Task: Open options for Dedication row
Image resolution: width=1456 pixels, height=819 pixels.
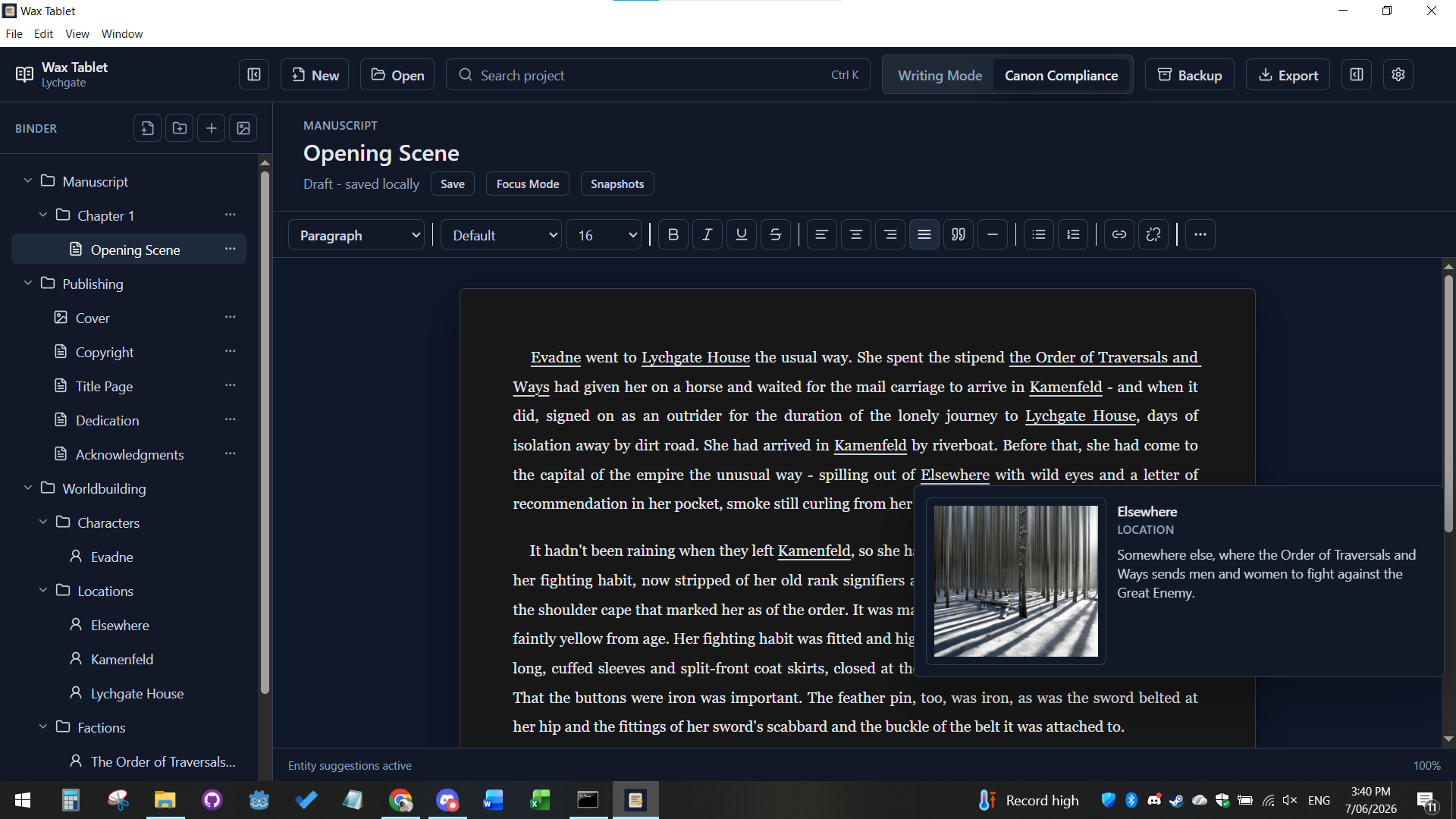Action: (x=231, y=419)
